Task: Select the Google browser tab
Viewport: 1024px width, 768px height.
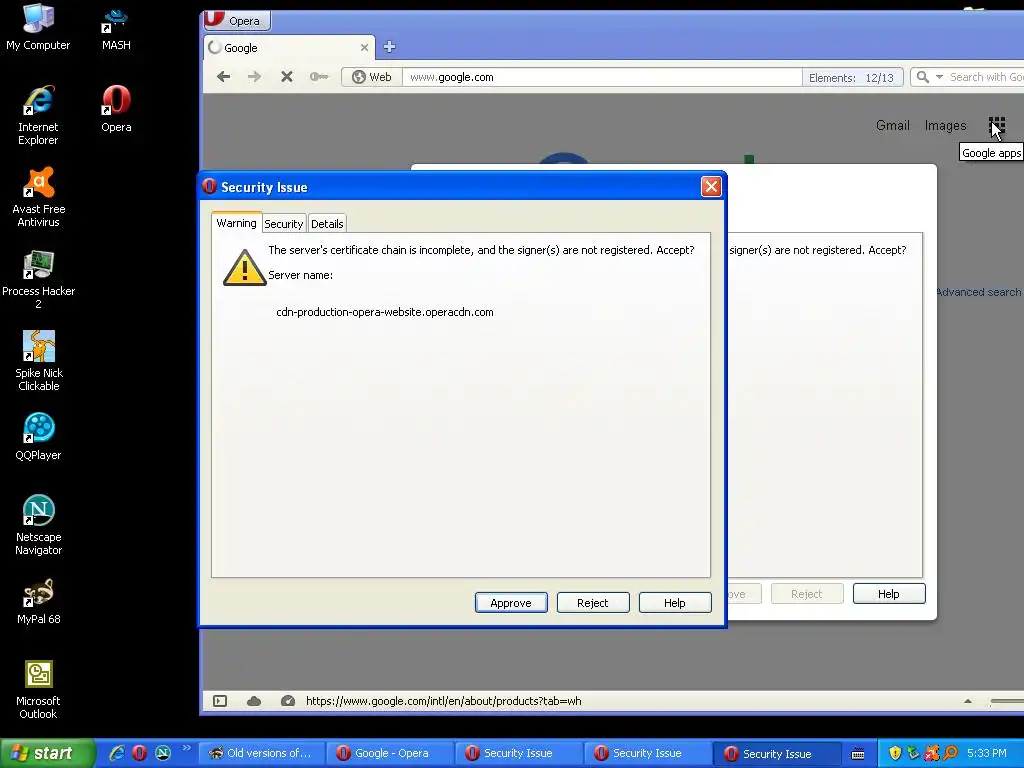Action: tap(289, 48)
